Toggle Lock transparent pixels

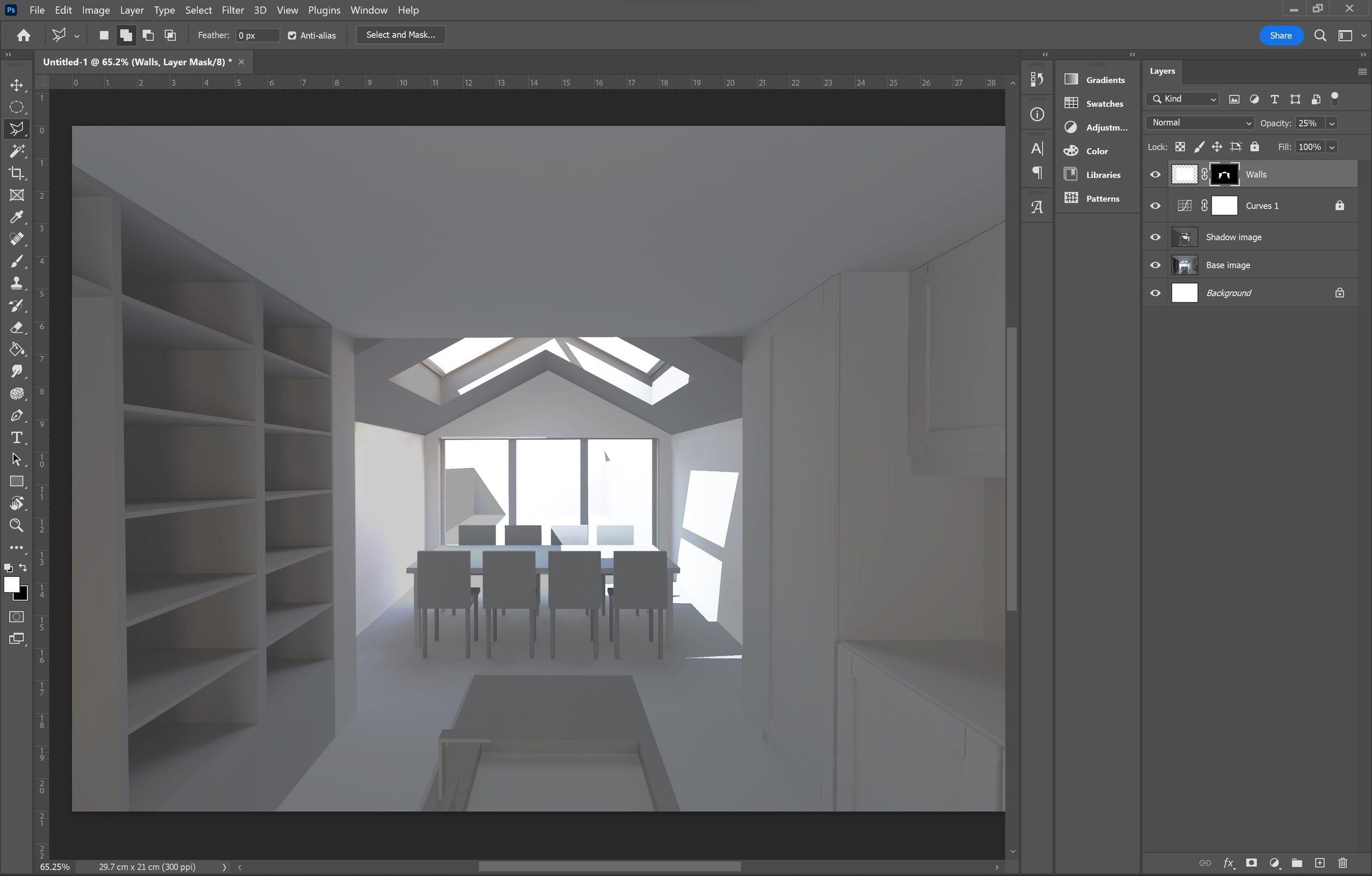(x=1180, y=147)
